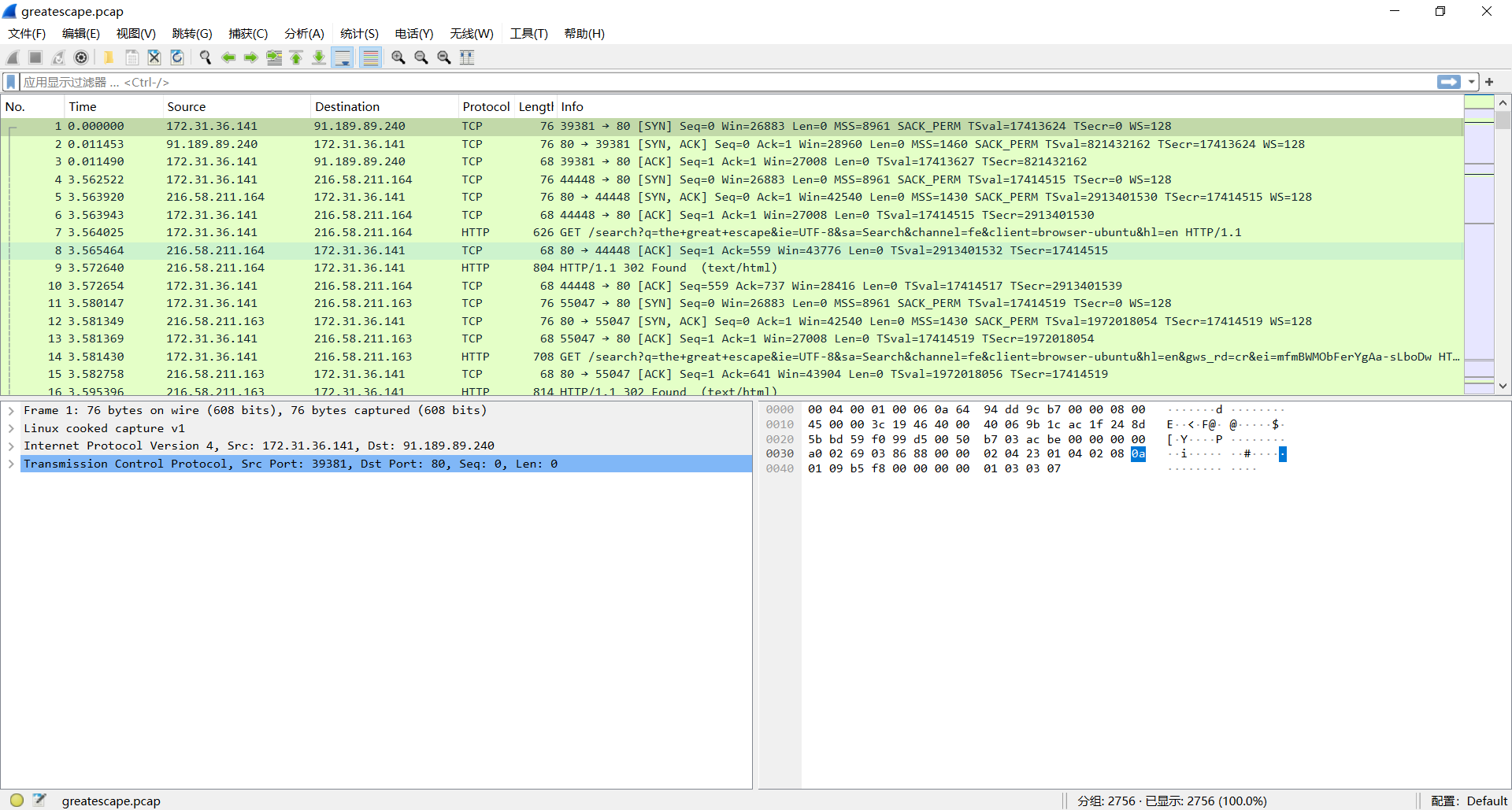Viewport: 1512px width, 810px height.
Task: Reload the capture file
Action: pyautogui.click(x=177, y=57)
